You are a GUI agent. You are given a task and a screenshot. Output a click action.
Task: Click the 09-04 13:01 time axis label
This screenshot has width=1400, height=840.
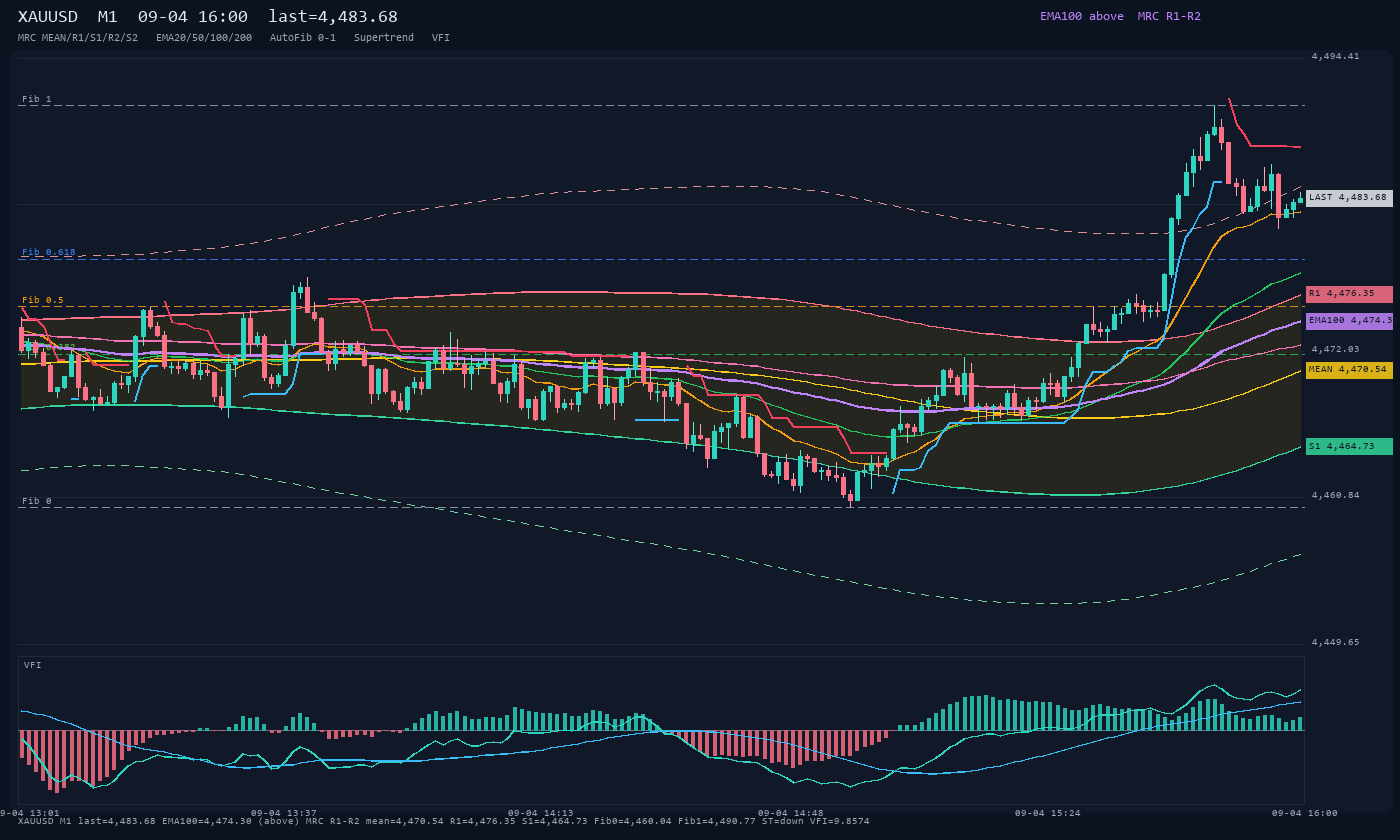(x=29, y=813)
